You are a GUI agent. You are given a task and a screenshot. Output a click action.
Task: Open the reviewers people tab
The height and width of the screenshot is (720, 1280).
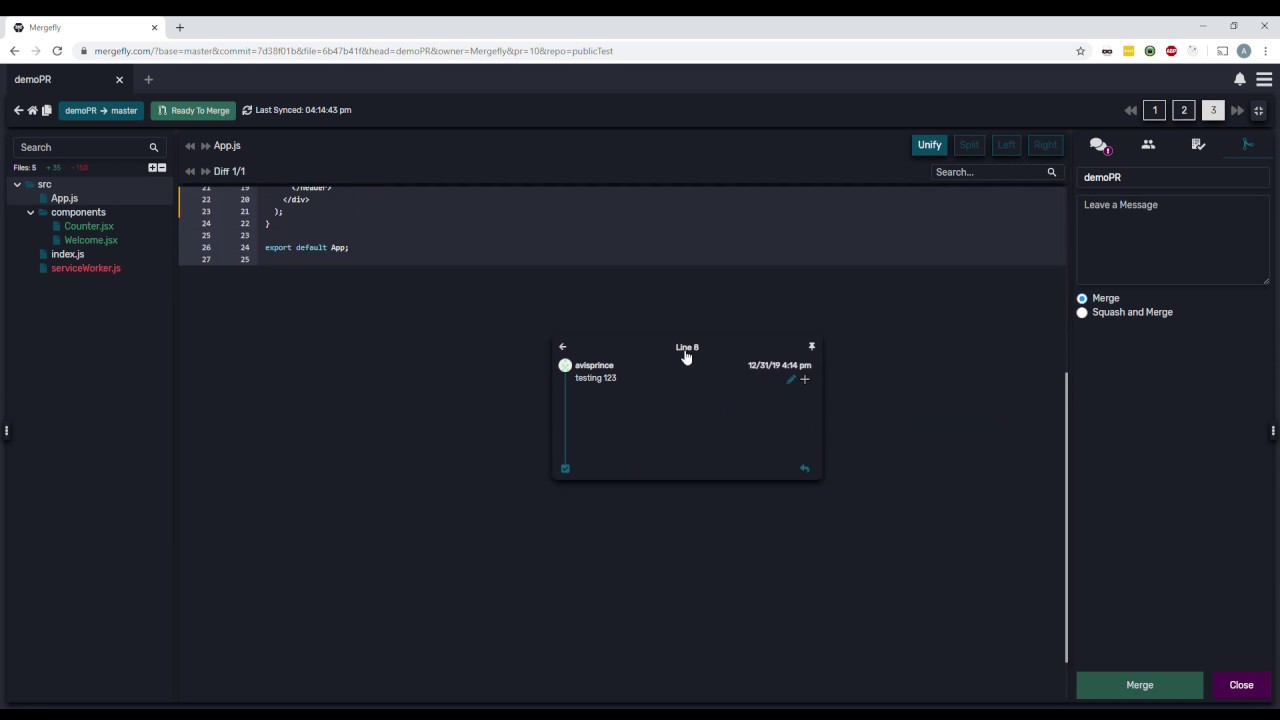(x=1148, y=145)
